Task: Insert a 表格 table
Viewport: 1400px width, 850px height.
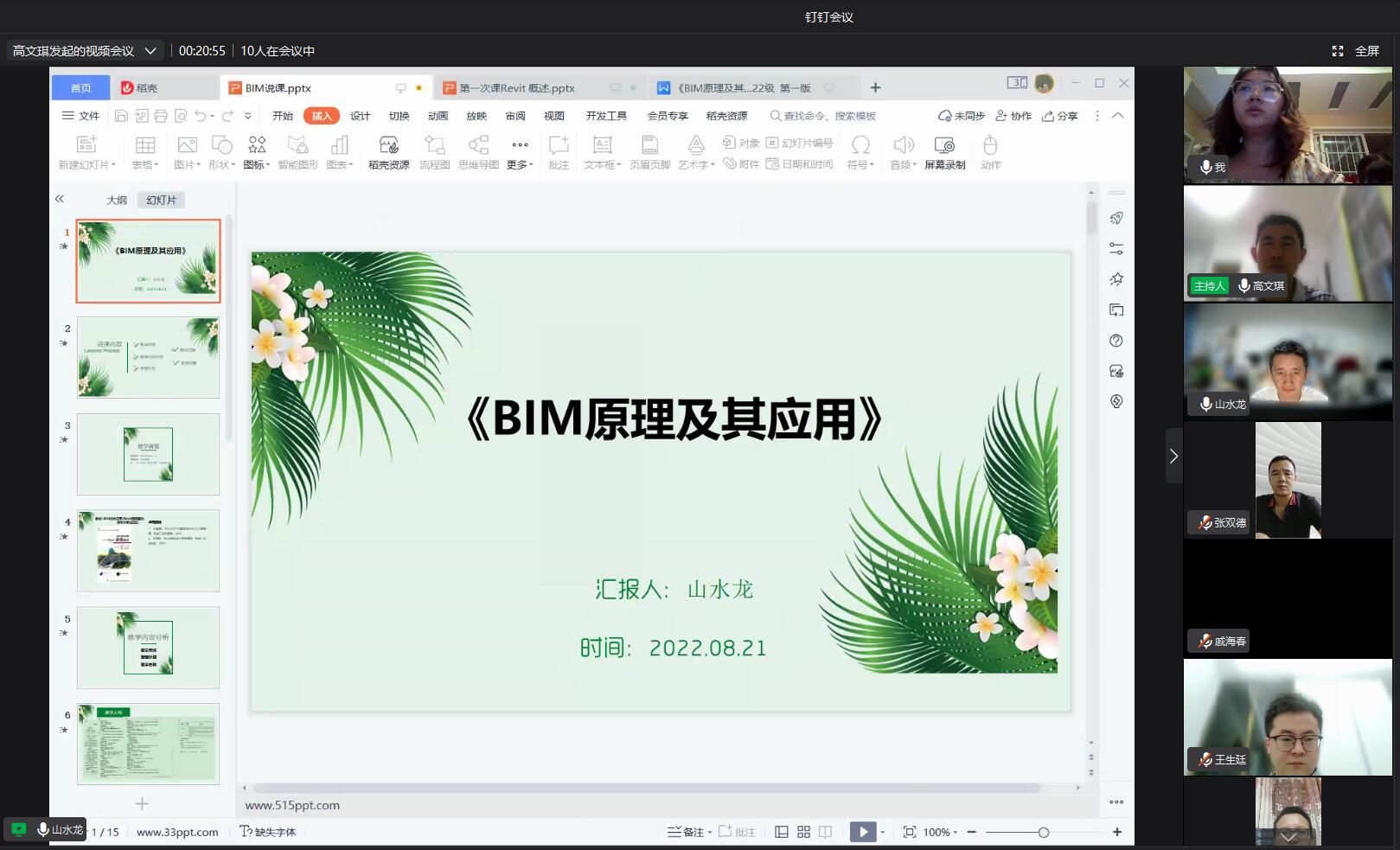Action: pyautogui.click(x=145, y=151)
